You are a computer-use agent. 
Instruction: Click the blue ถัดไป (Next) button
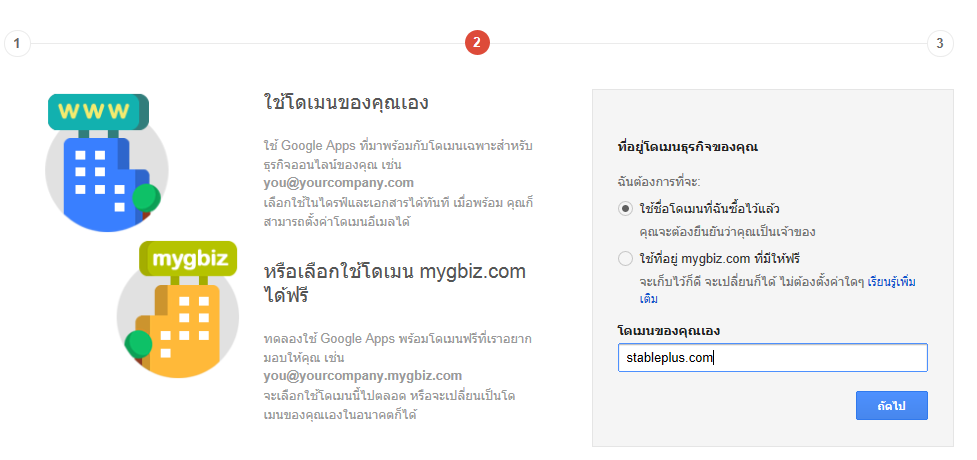pyautogui.click(x=892, y=406)
